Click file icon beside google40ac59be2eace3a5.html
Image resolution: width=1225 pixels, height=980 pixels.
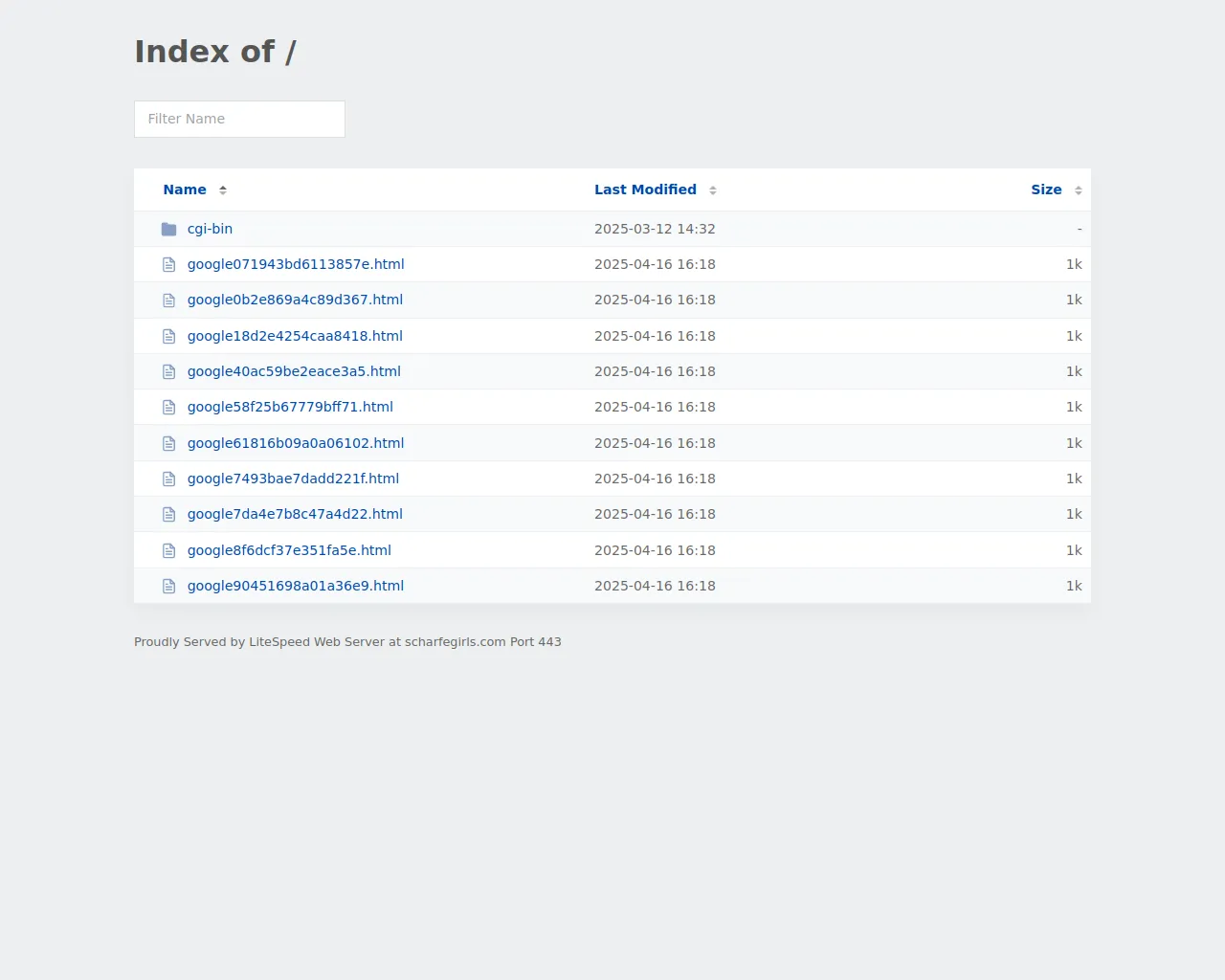point(169,372)
